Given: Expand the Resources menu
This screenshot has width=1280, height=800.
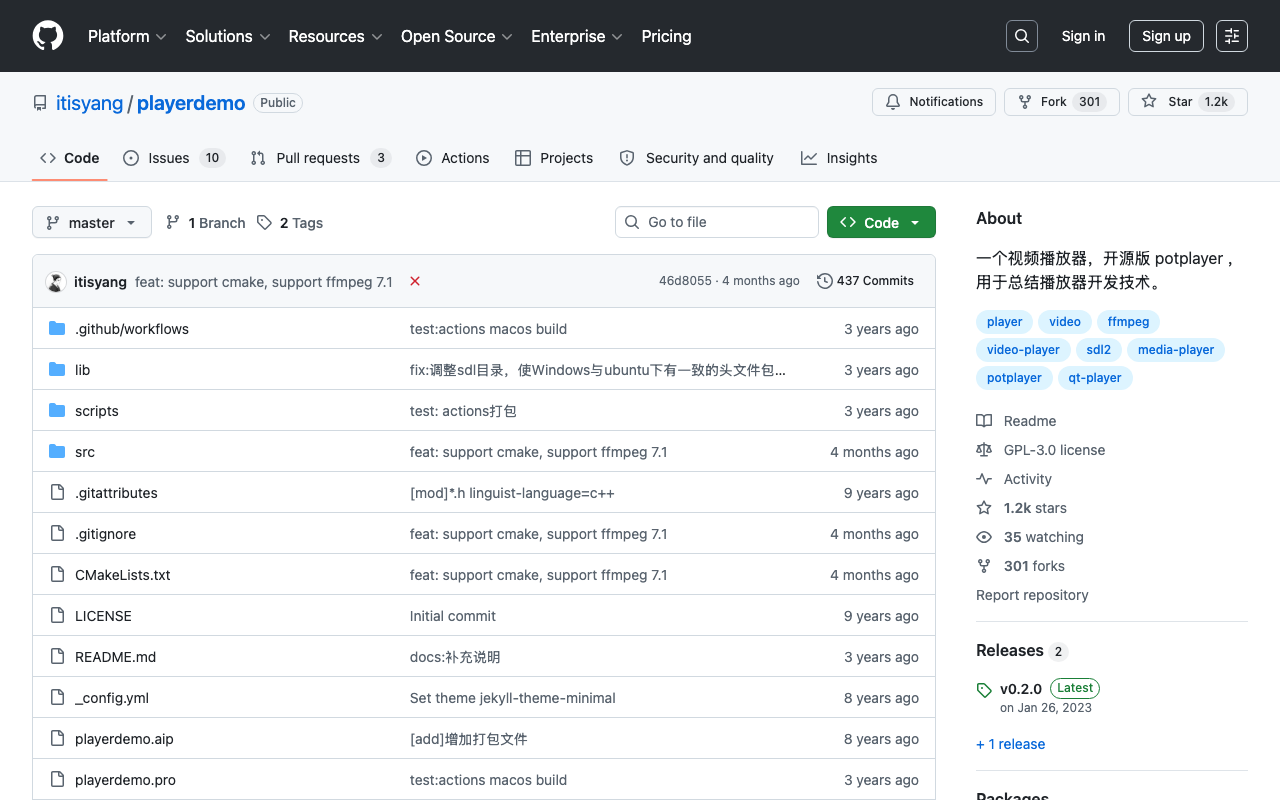Looking at the screenshot, I should click(335, 36).
